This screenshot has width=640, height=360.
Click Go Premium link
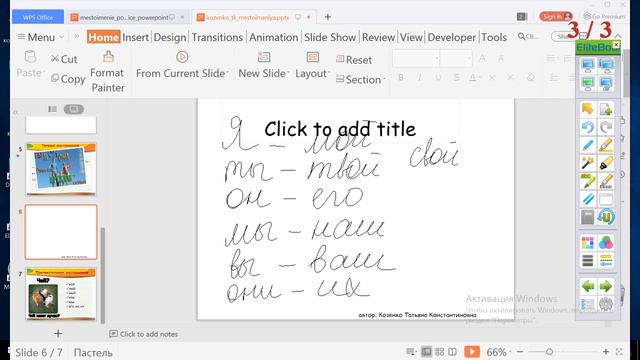click(x=604, y=16)
